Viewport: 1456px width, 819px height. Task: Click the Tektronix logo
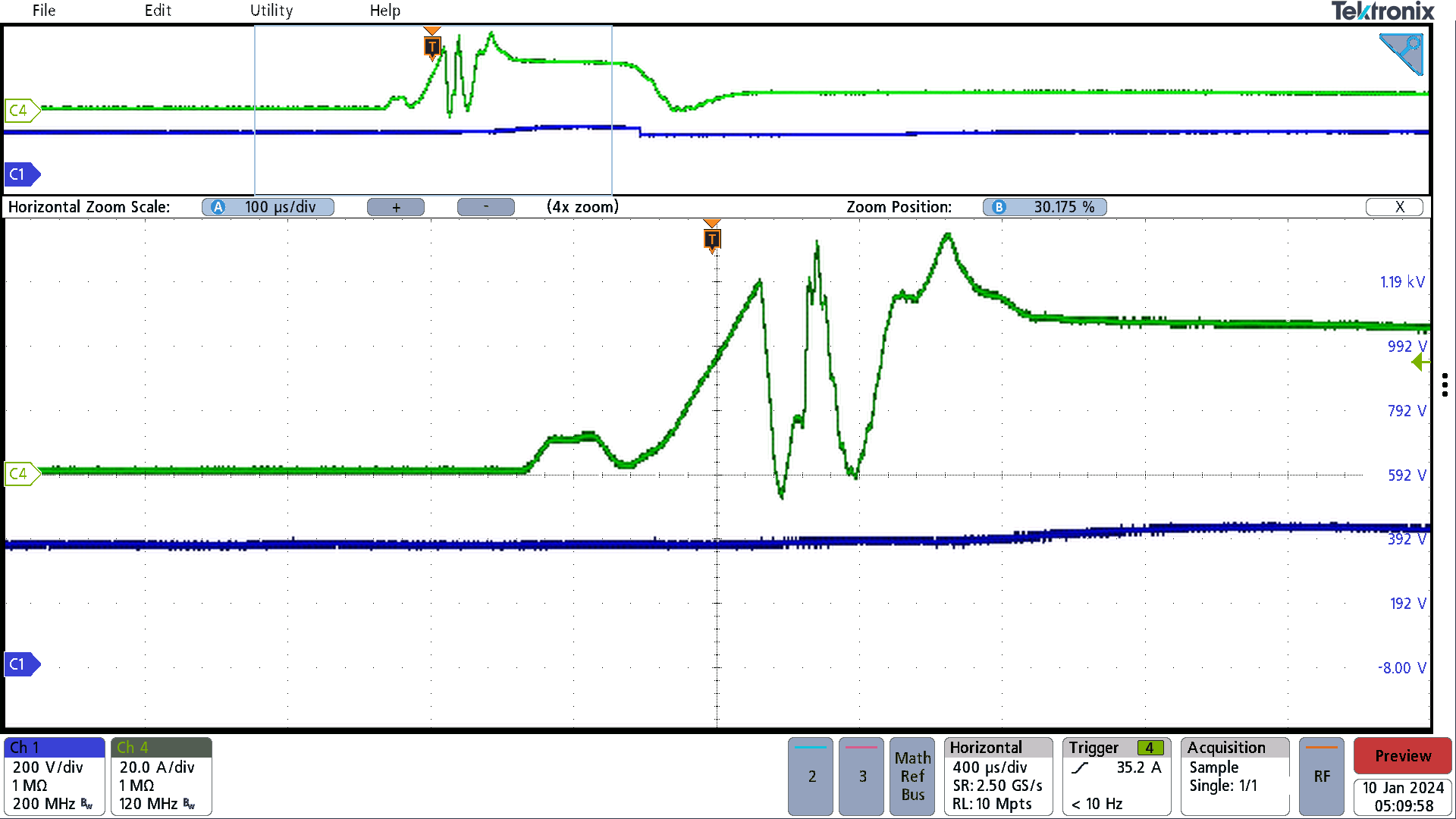[1382, 11]
